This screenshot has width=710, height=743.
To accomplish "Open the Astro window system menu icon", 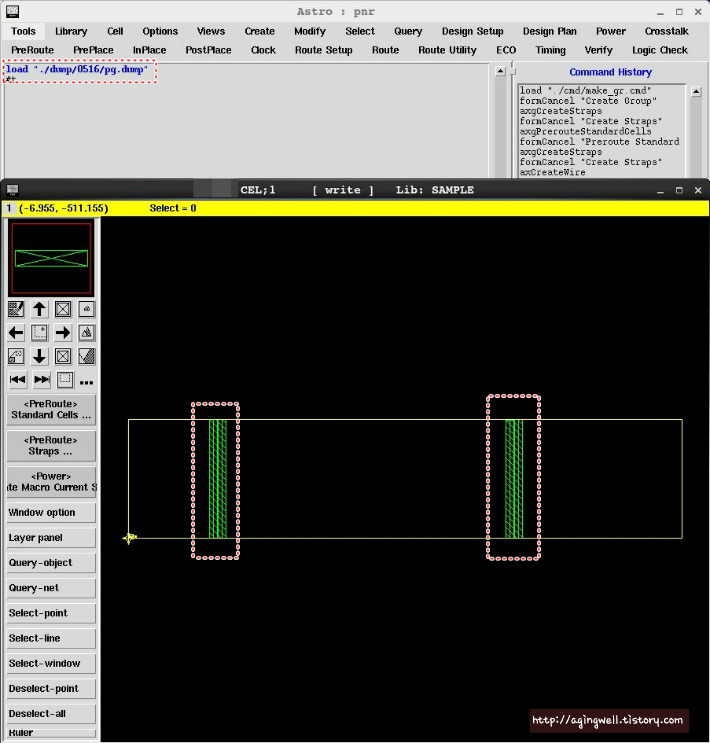I will click(x=12, y=11).
